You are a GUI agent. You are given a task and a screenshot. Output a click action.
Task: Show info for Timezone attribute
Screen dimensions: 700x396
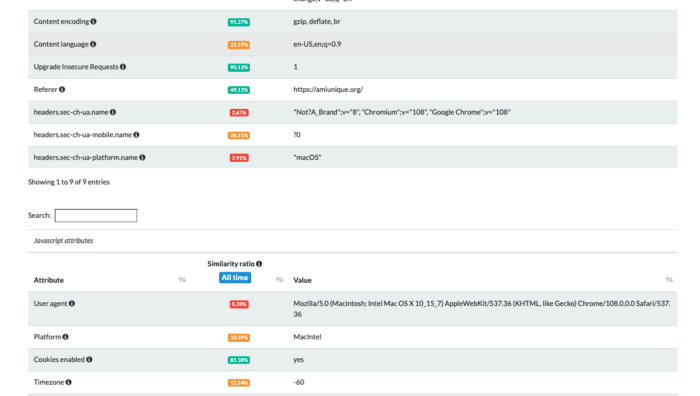68,383
